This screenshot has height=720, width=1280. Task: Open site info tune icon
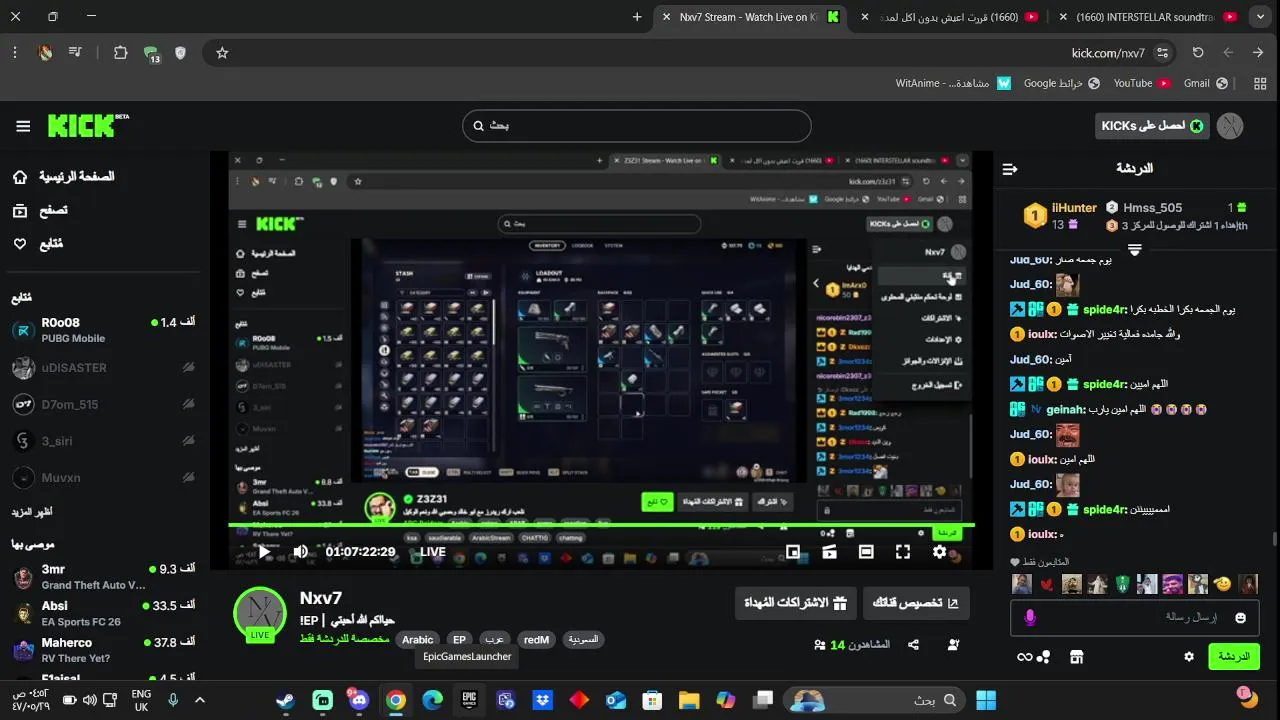(x=1162, y=53)
